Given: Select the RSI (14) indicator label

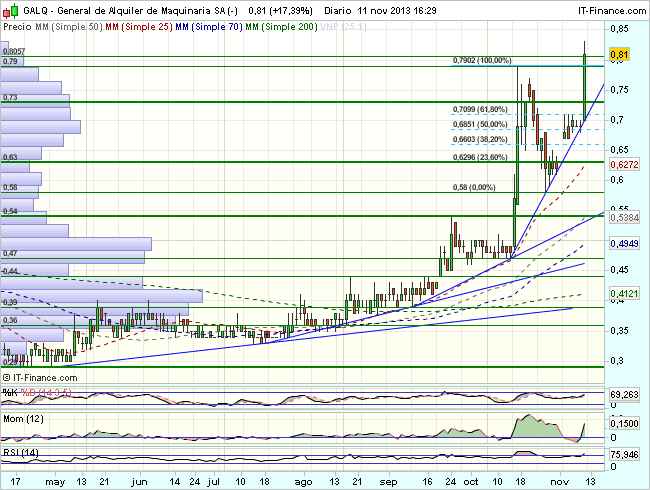Looking at the screenshot, I should click(x=21, y=452).
